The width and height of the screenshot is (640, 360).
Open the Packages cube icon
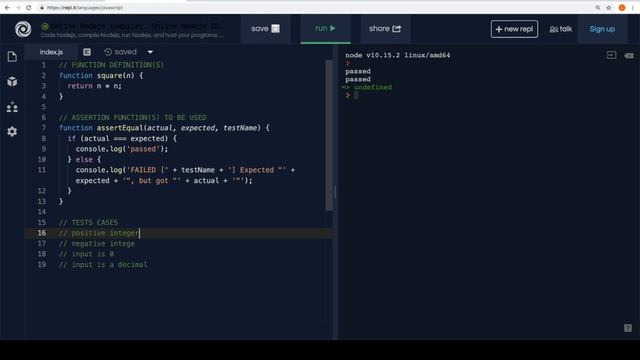click(x=12, y=82)
